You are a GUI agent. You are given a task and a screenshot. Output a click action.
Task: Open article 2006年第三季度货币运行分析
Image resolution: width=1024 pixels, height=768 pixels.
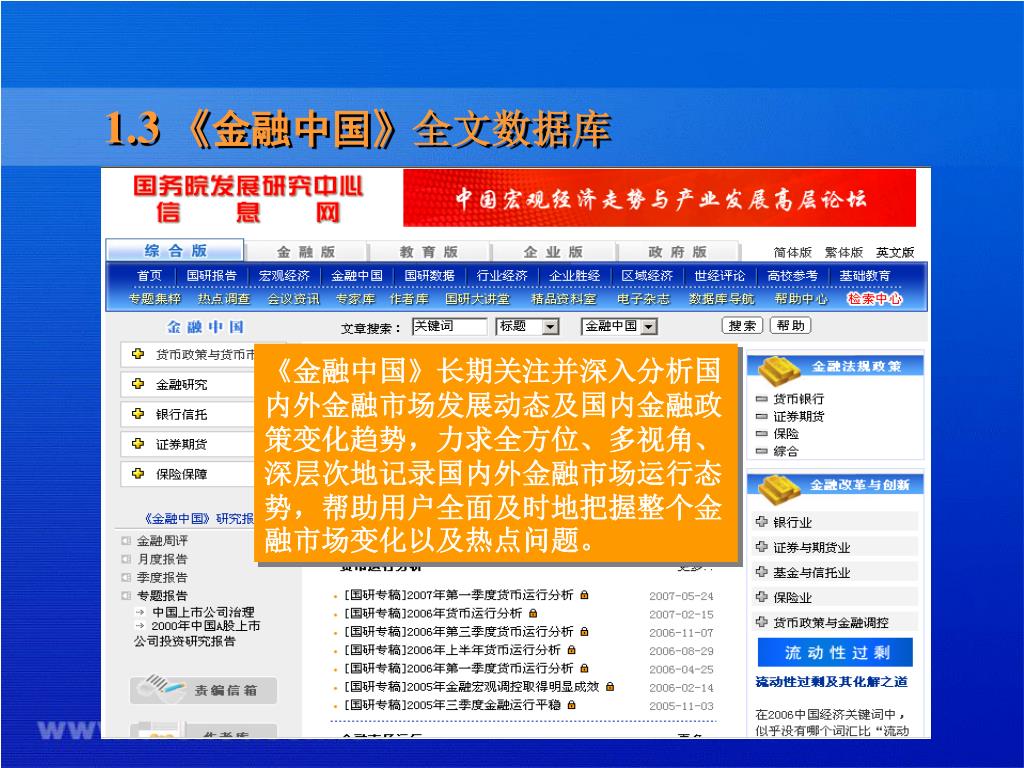pyautogui.click(x=458, y=632)
